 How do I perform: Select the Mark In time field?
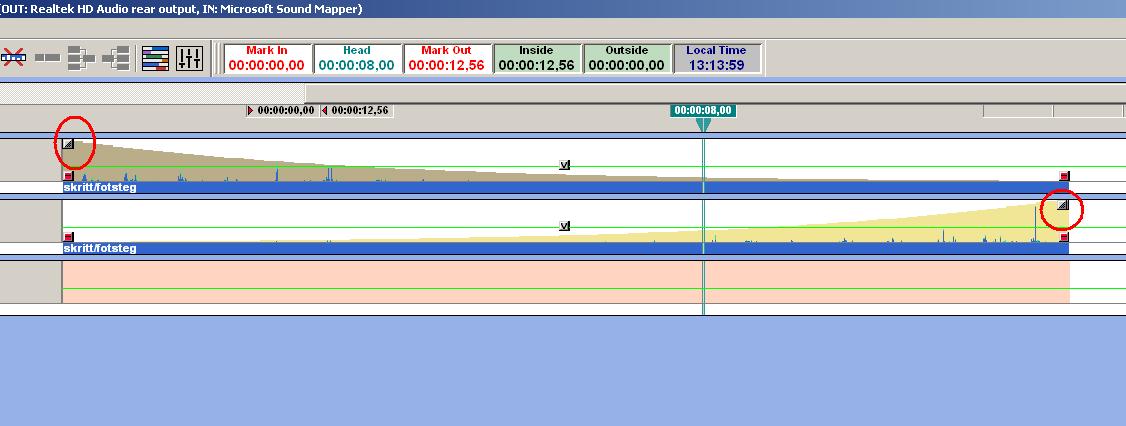pos(267,58)
